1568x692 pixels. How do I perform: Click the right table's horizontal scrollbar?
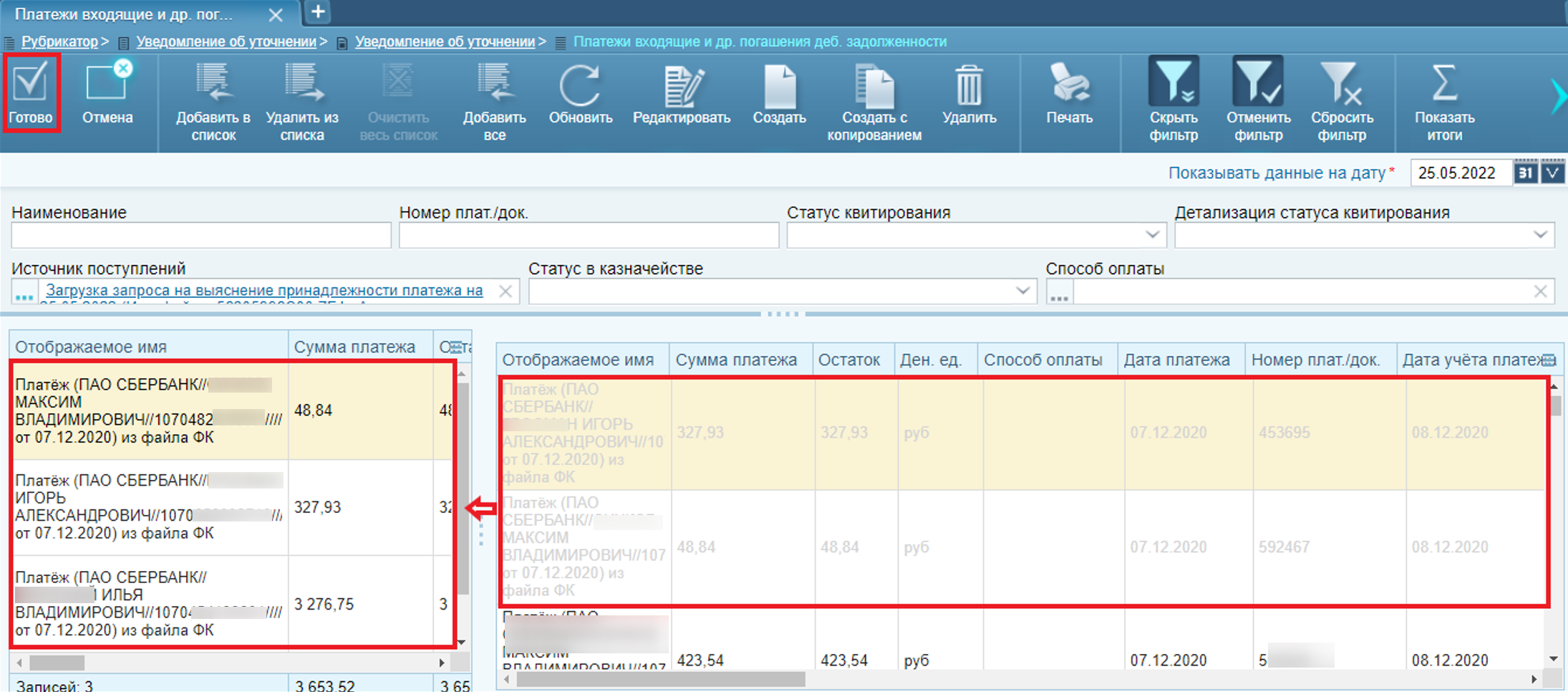tap(660, 678)
